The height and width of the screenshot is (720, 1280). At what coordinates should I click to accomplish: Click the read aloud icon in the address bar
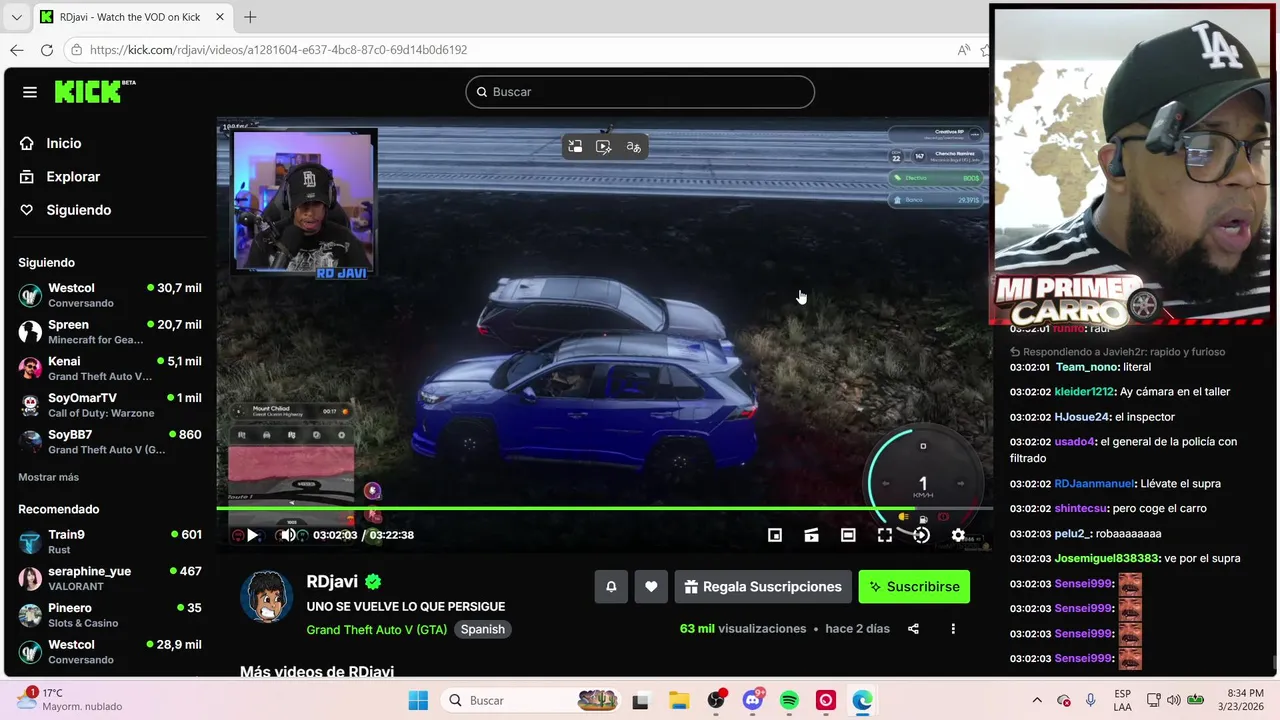pyautogui.click(x=963, y=50)
